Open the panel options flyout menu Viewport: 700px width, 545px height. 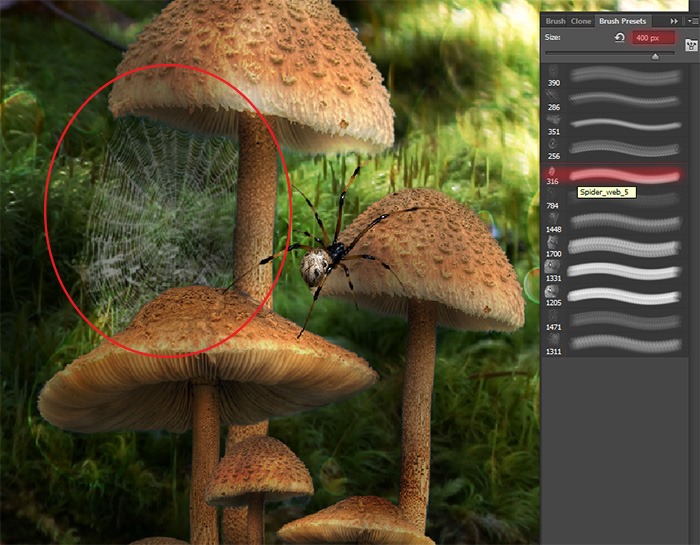tap(693, 21)
